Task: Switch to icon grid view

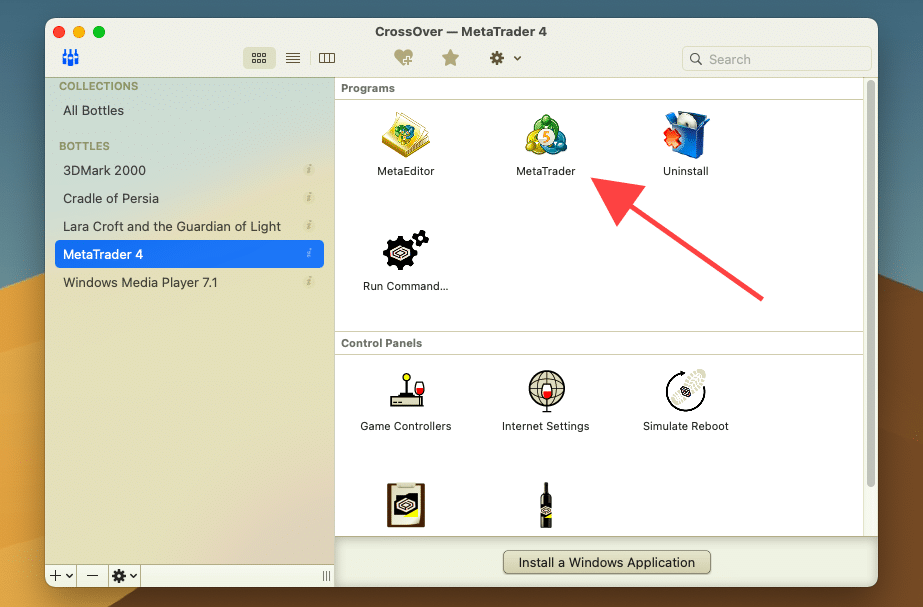Action: 259,58
